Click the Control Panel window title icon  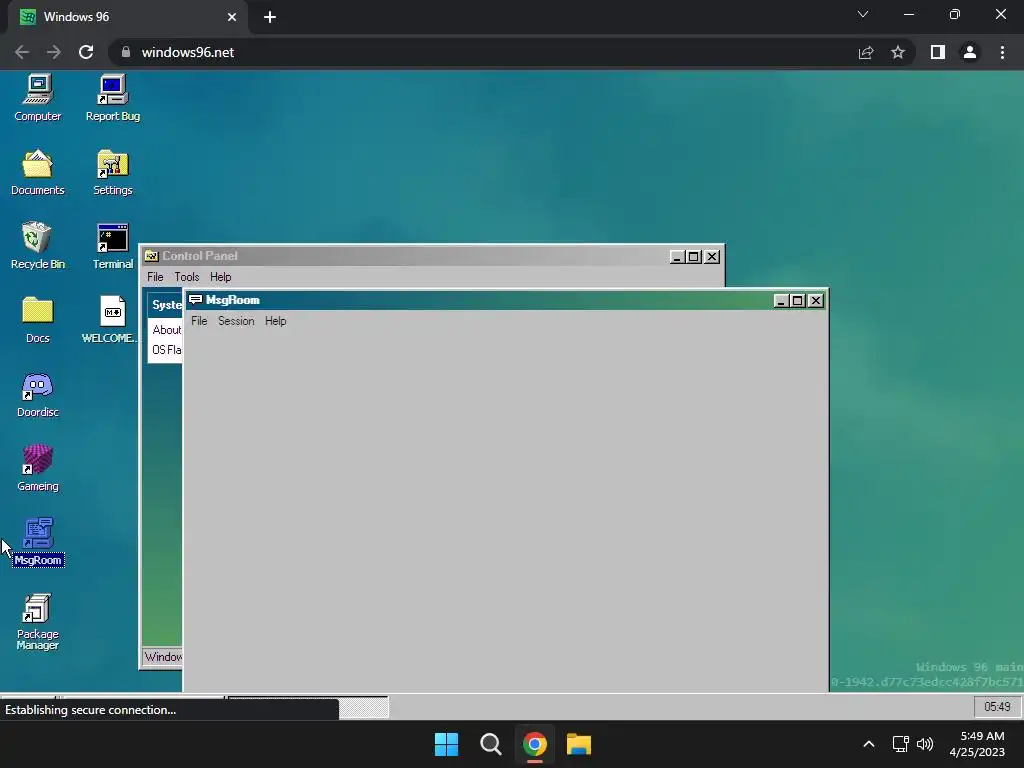152,256
